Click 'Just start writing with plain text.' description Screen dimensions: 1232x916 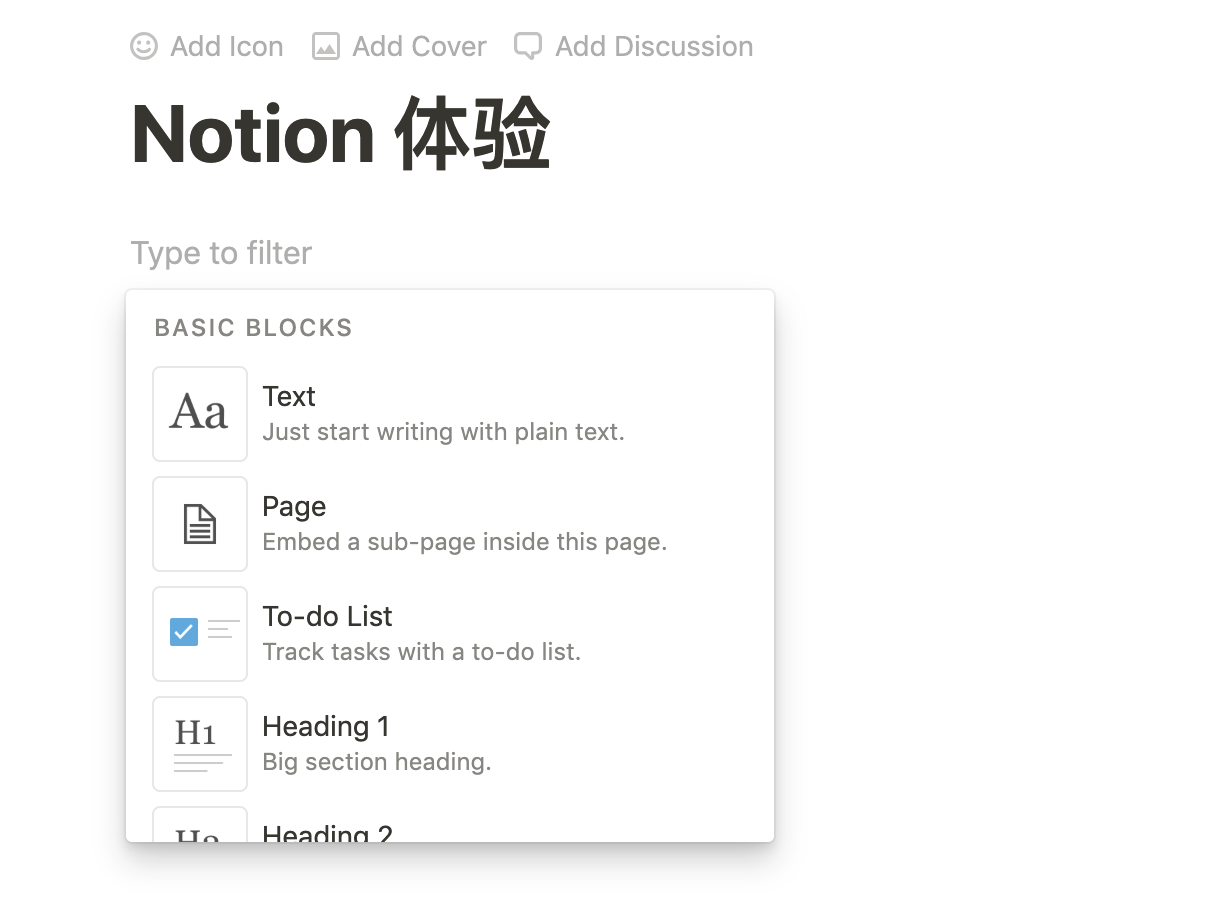tap(443, 432)
